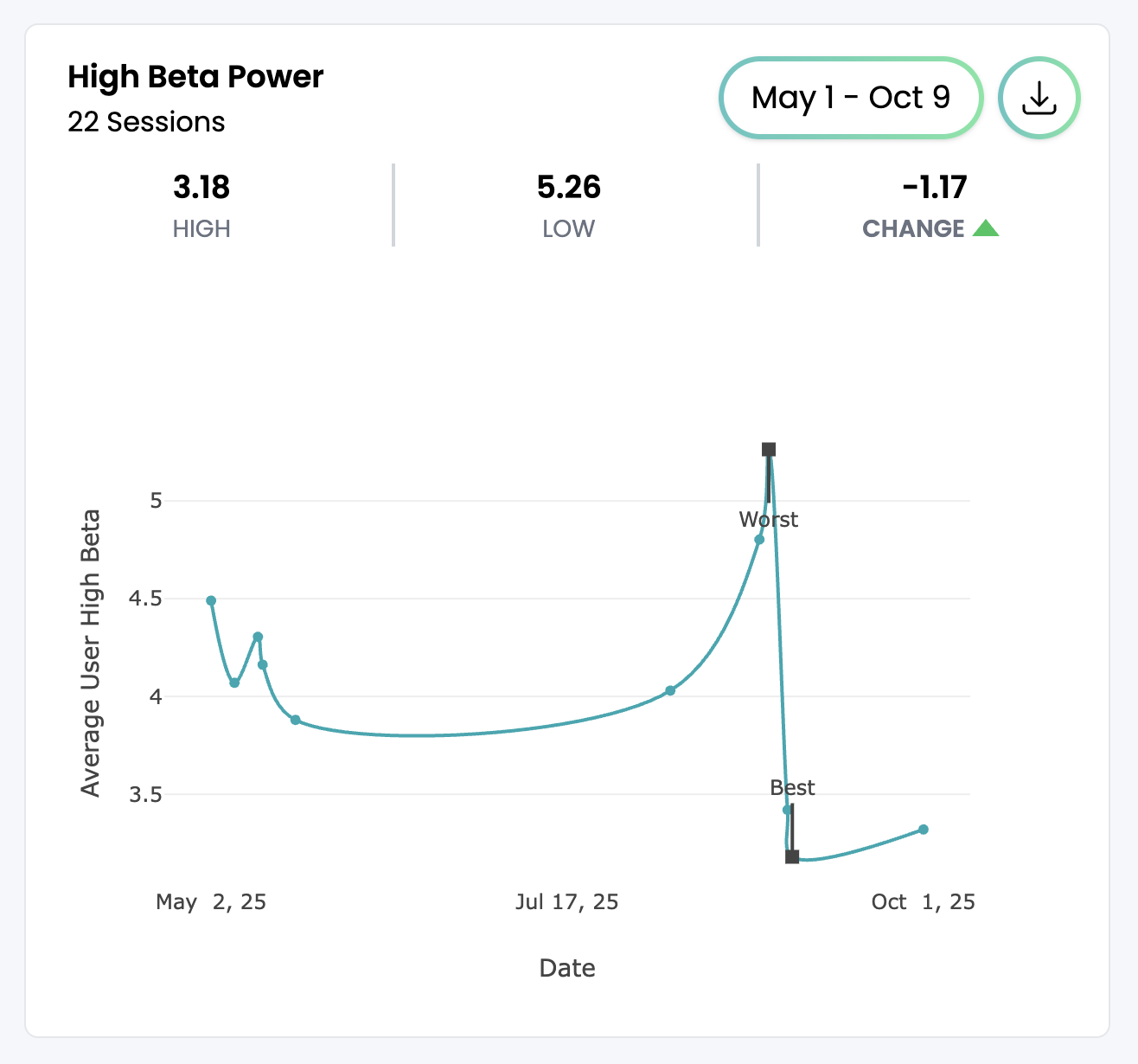The width and height of the screenshot is (1138, 1064).
Task: Click the data point just below the Worst label
Action: click(x=759, y=540)
